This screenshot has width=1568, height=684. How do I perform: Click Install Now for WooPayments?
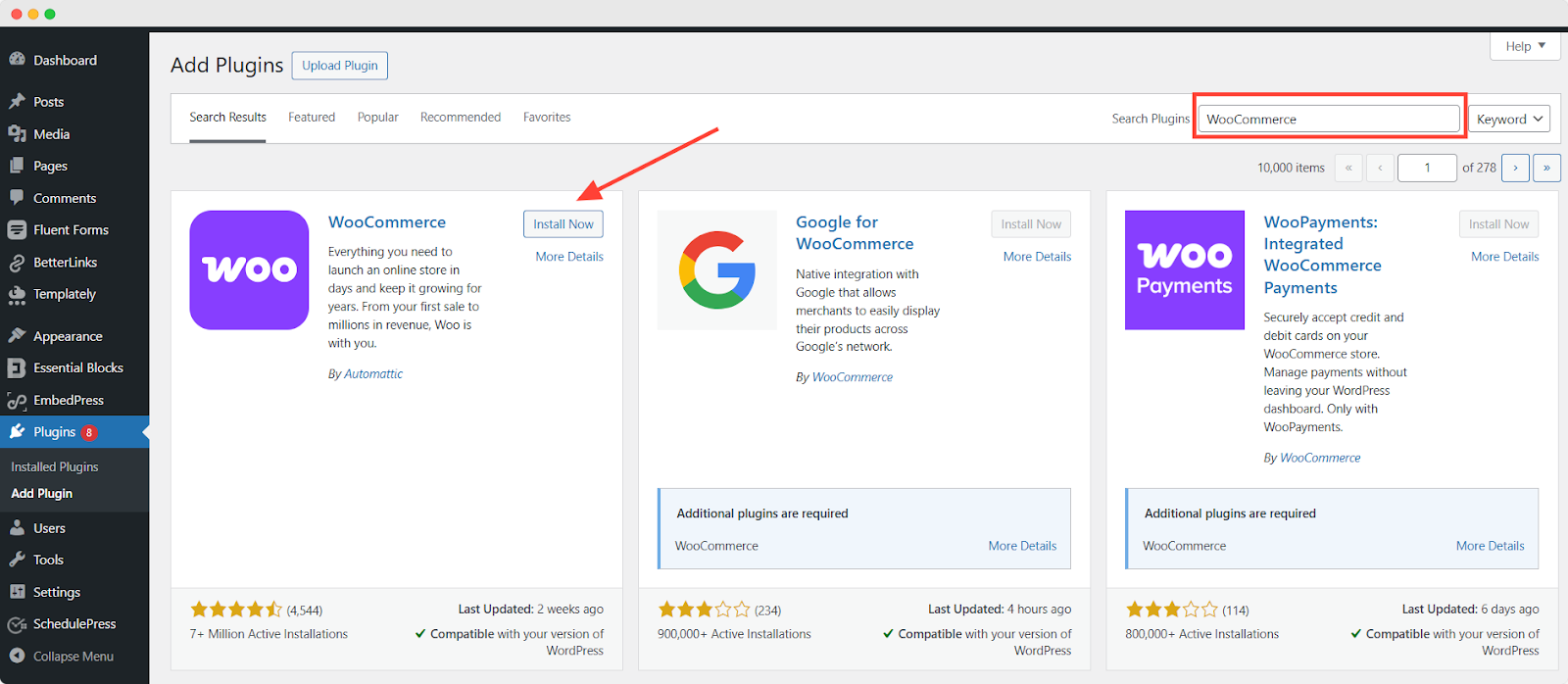click(1499, 224)
